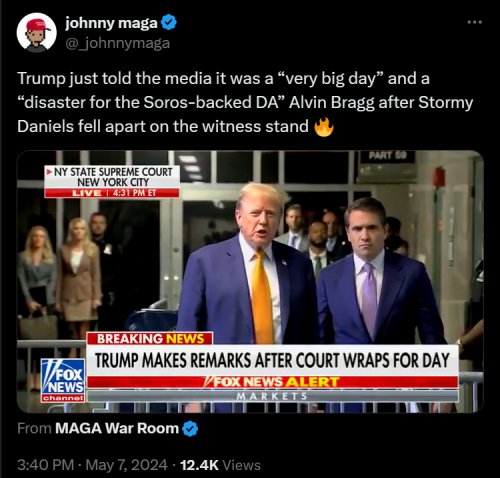Click the Trump Makes Remarks headline caption
500x478 pixels.
tap(273, 360)
